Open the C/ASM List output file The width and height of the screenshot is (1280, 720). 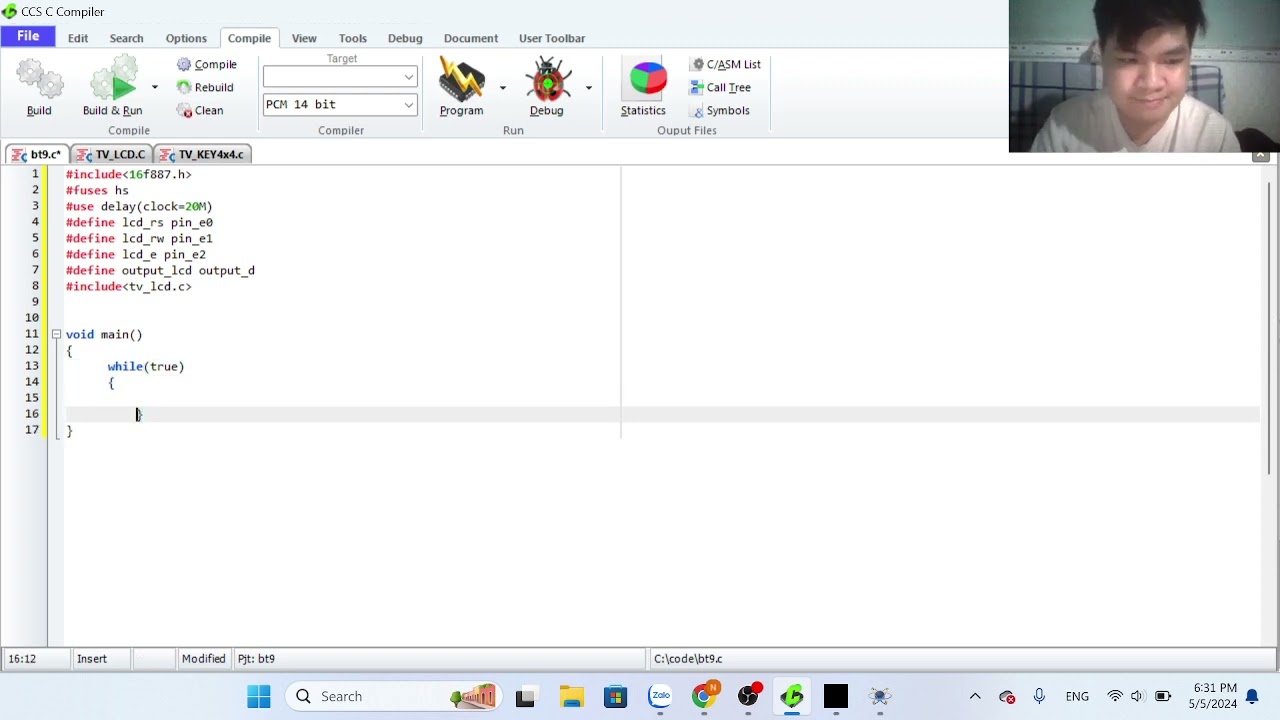pos(726,64)
